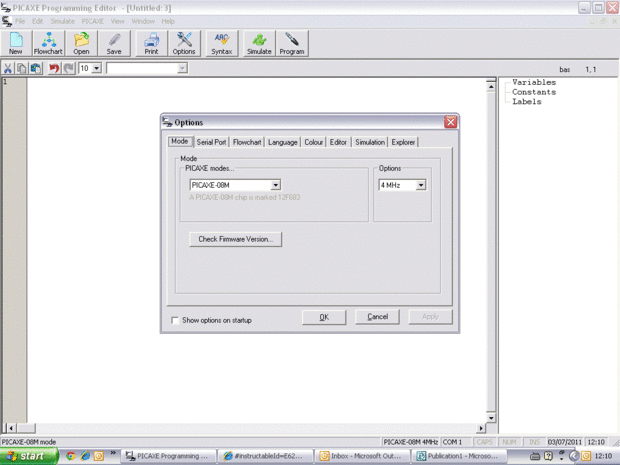The width and height of the screenshot is (620, 465).
Task: Start the Simulate toolbar icon
Action: (259, 43)
